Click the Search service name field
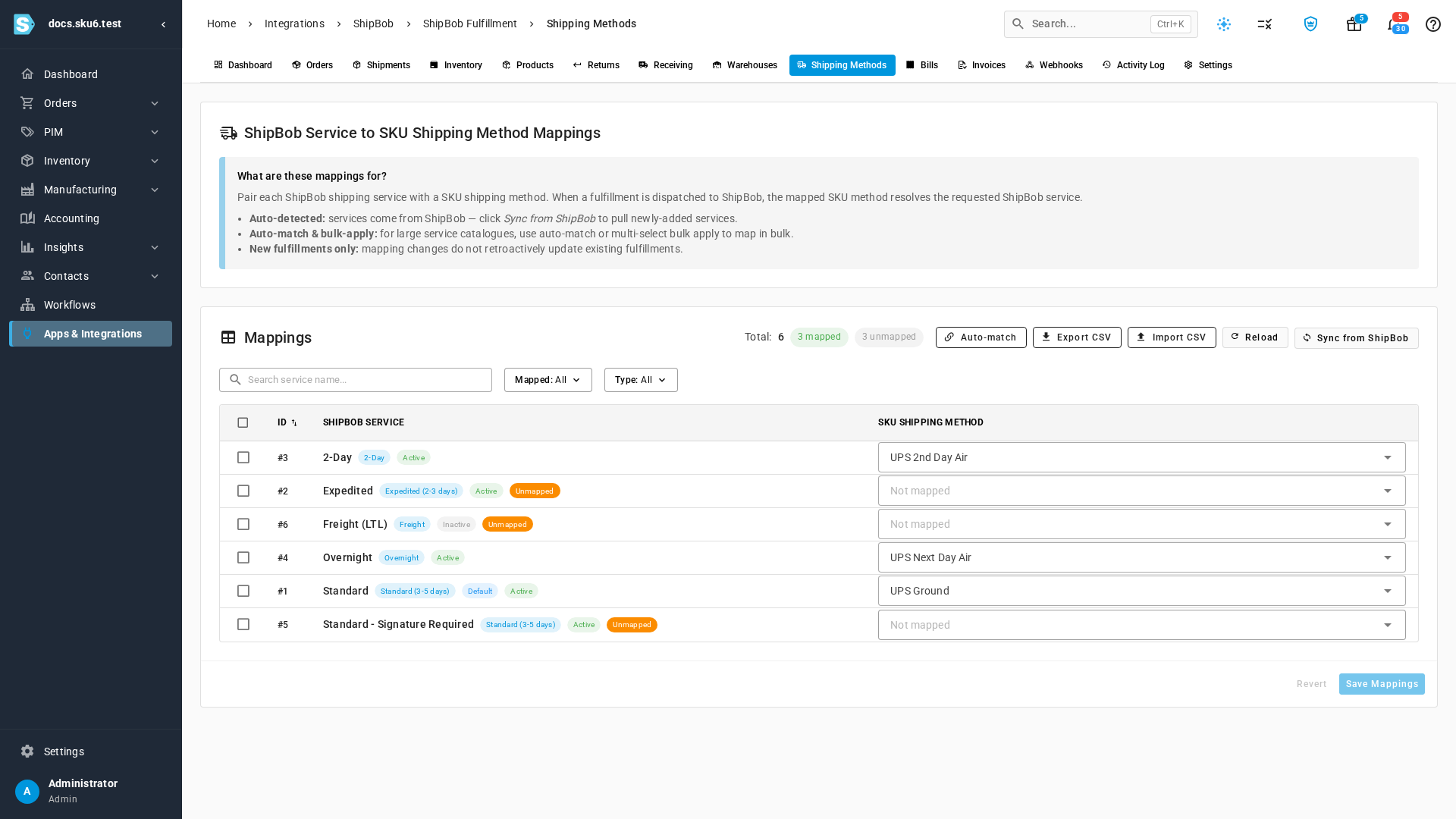1456x819 pixels. tap(356, 380)
